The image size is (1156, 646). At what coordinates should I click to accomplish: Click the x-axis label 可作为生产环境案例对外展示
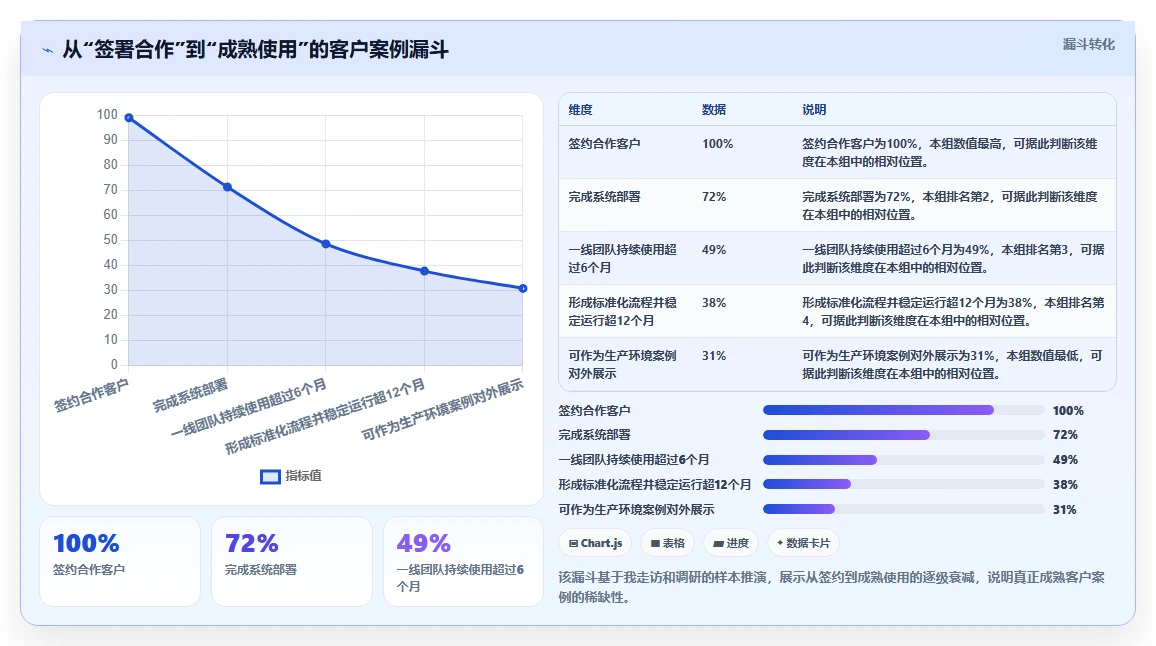click(x=442, y=409)
